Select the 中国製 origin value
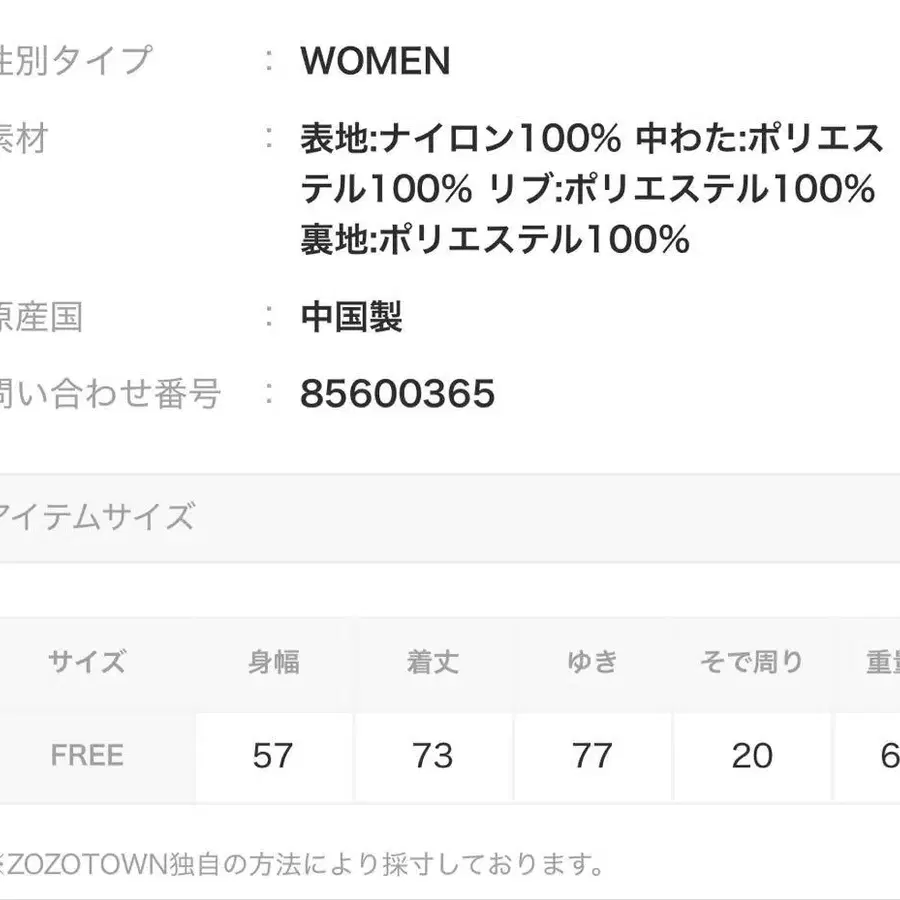The image size is (900, 900). [351, 318]
